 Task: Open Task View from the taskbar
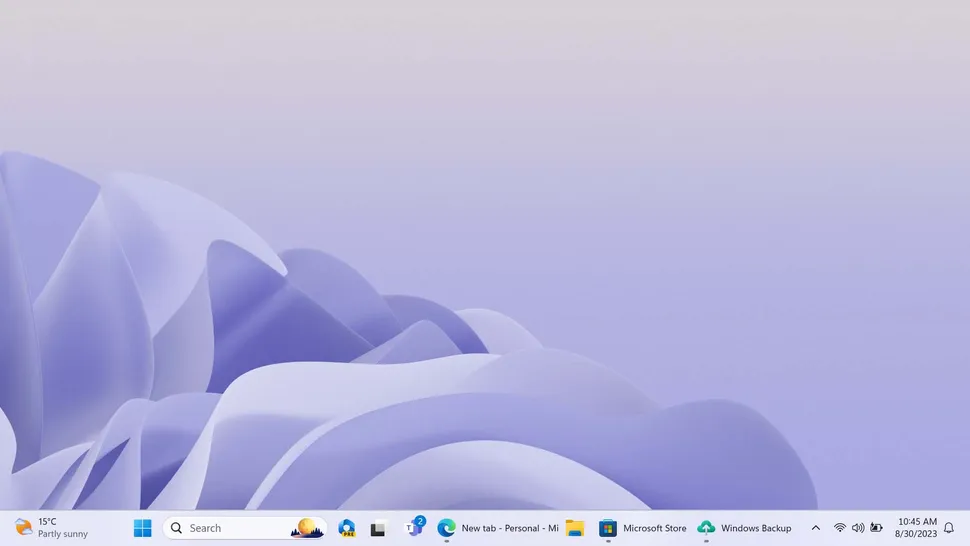tap(378, 529)
